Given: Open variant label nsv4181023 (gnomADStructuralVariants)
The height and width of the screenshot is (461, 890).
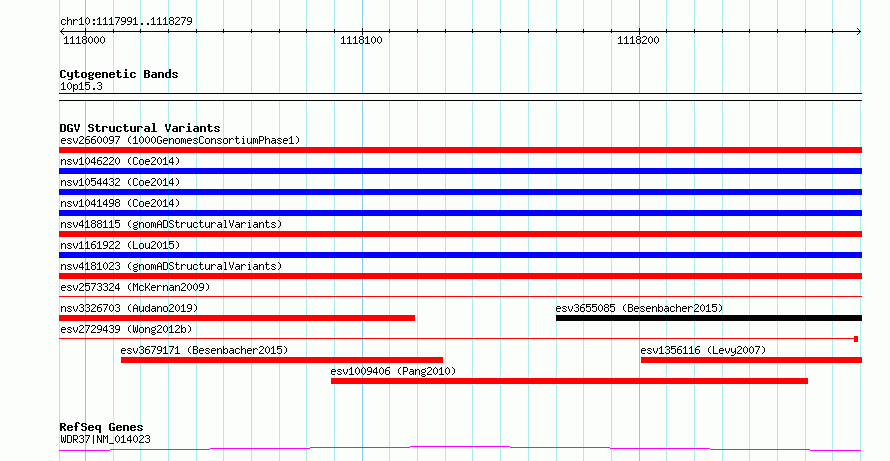Looking at the screenshot, I should click(171, 266).
